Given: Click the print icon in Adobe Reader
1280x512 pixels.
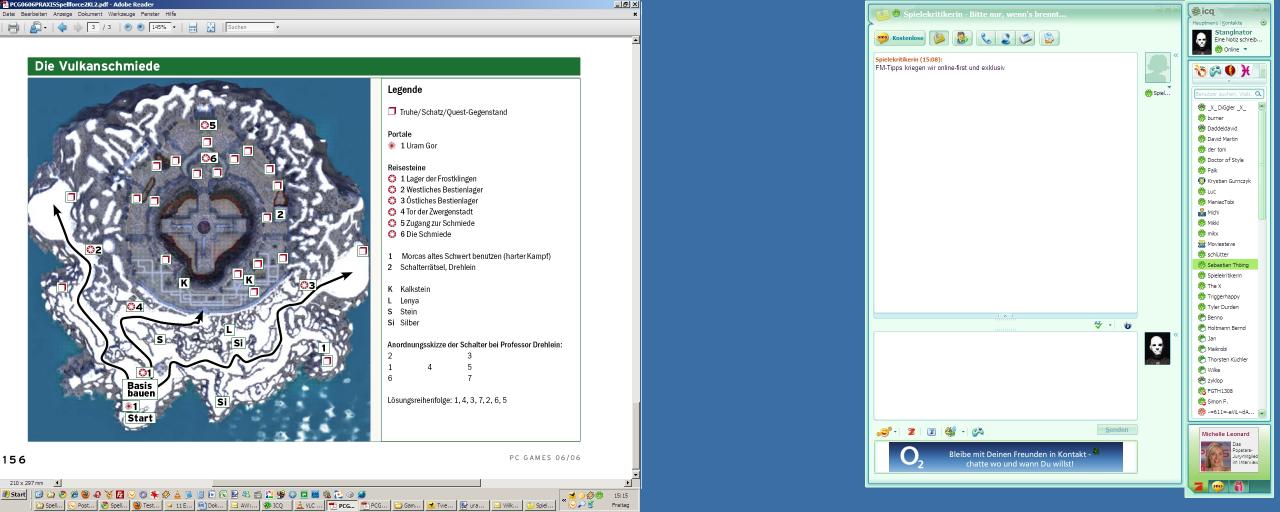Looking at the screenshot, I should pos(13,27).
